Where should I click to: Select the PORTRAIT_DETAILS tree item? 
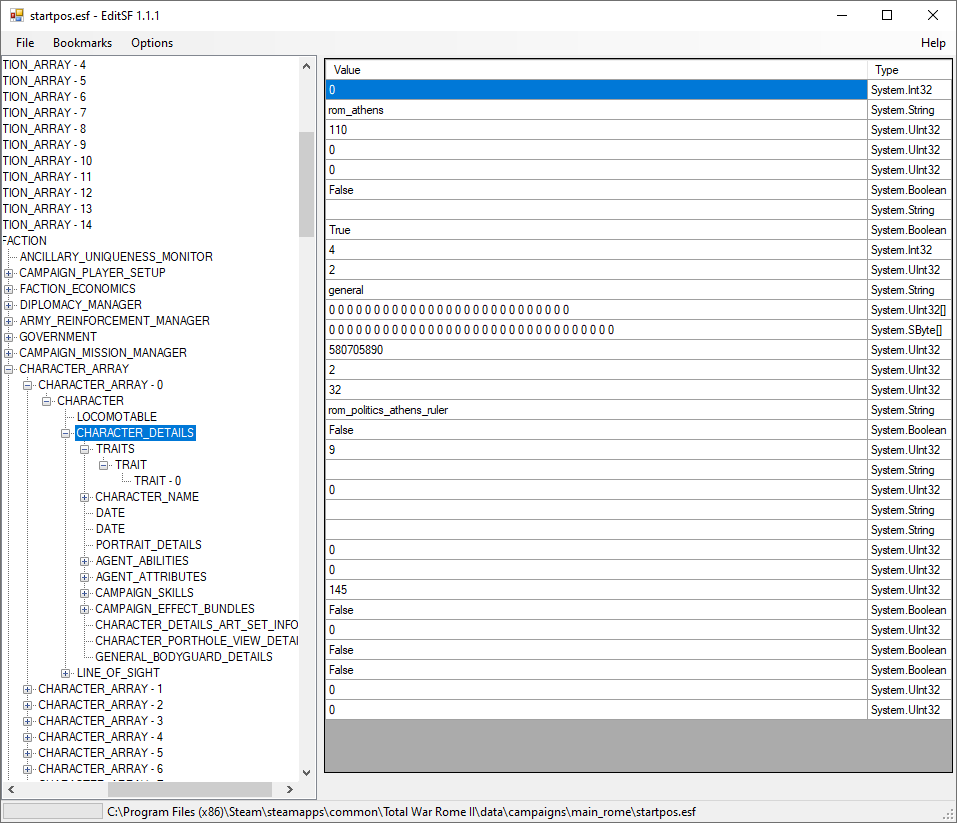click(148, 545)
